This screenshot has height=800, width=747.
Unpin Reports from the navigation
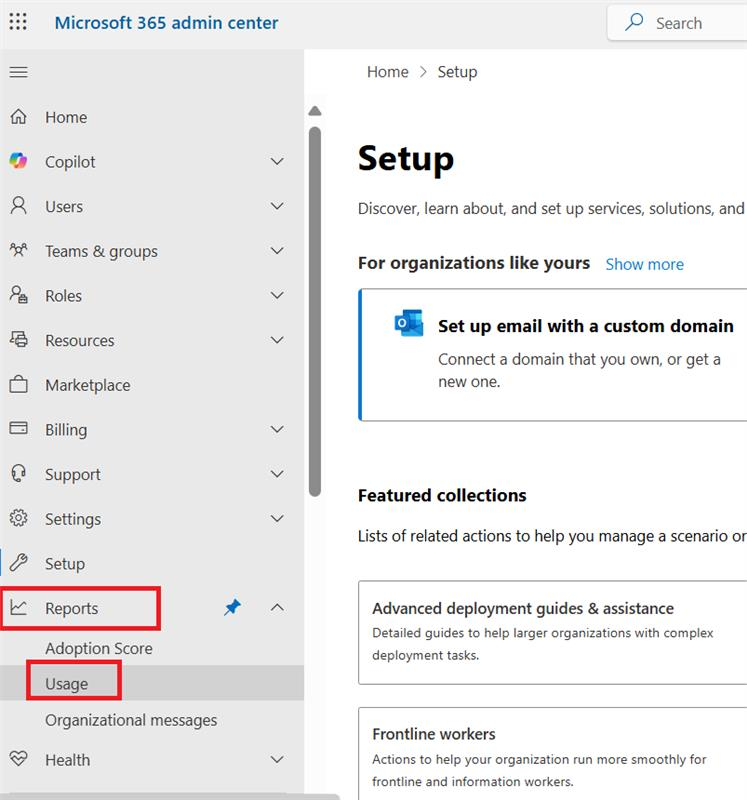[232, 608]
